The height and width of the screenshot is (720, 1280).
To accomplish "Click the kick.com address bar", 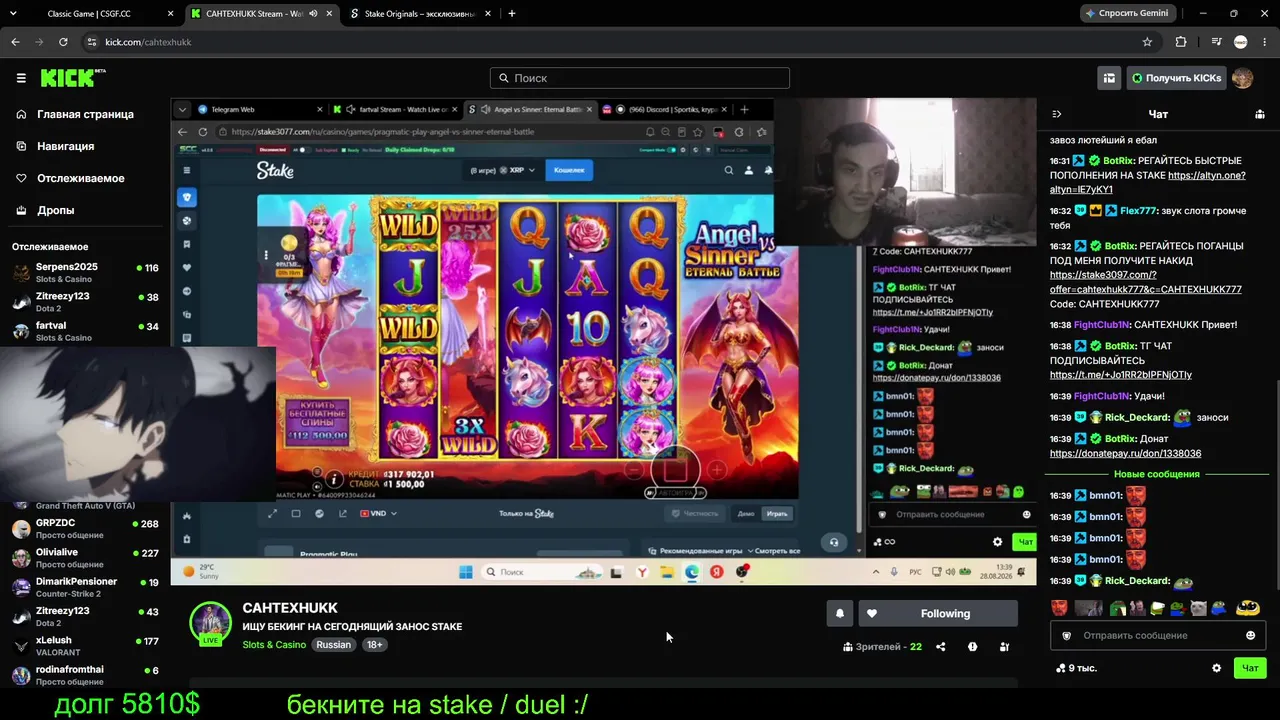I will tap(620, 42).
